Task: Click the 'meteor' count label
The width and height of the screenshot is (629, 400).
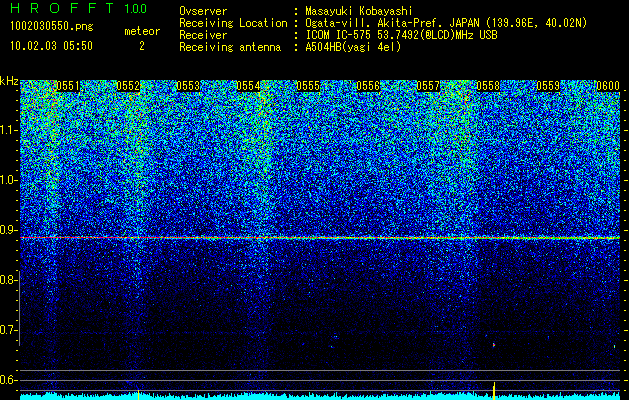Action: point(142,31)
